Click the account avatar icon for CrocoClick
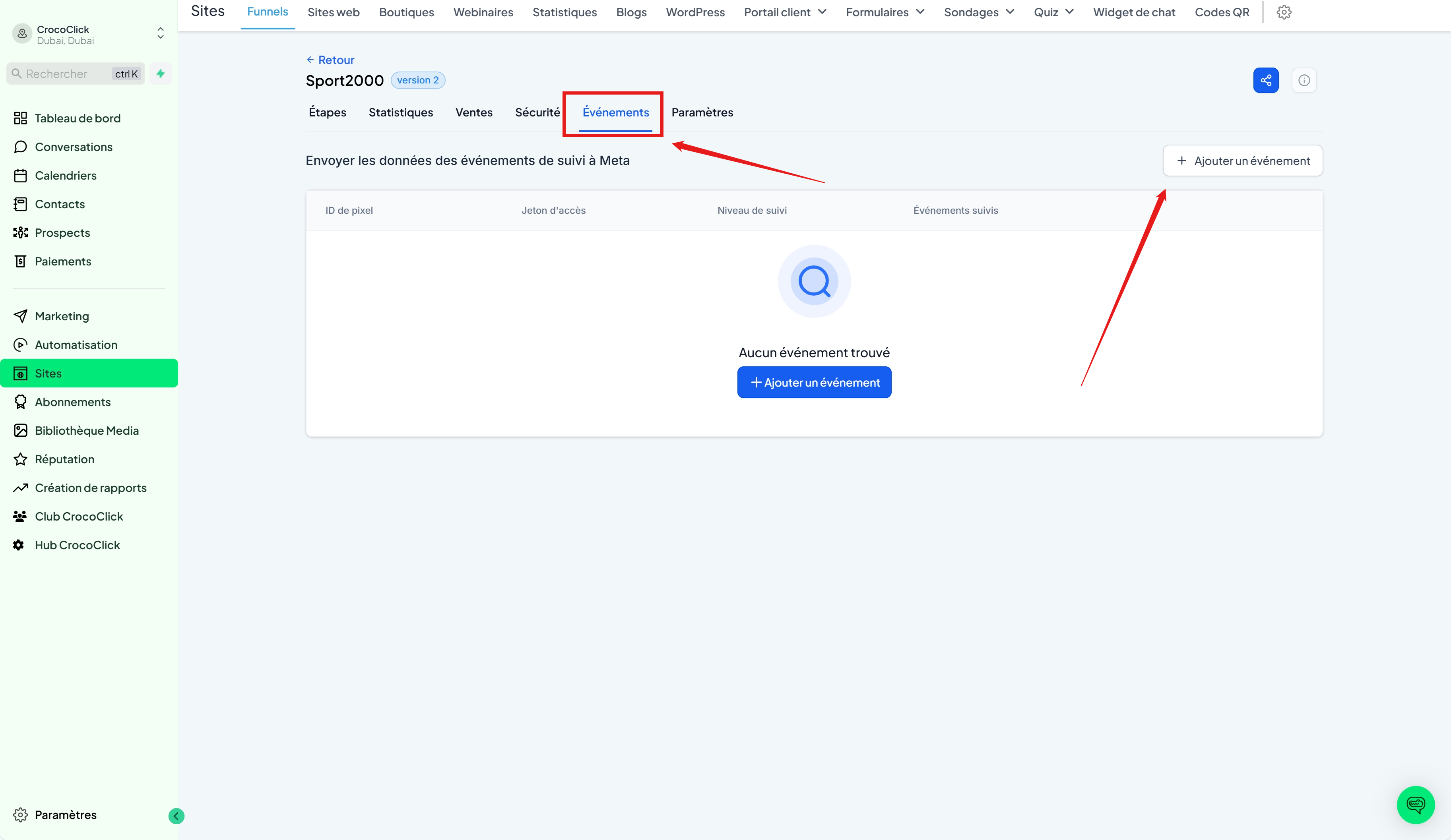Image resolution: width=1451 pixels, height=840 pixels. [x=22, y=34]
